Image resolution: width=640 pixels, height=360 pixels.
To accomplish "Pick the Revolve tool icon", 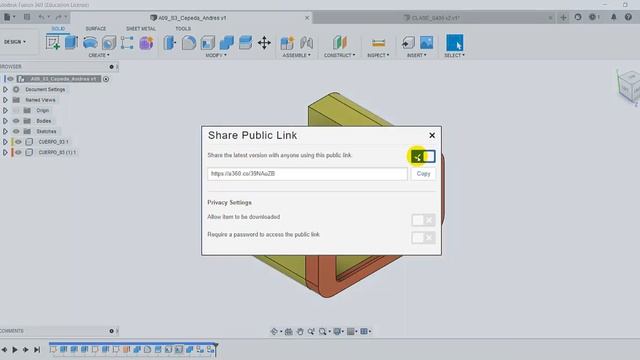I will point(90,42).
